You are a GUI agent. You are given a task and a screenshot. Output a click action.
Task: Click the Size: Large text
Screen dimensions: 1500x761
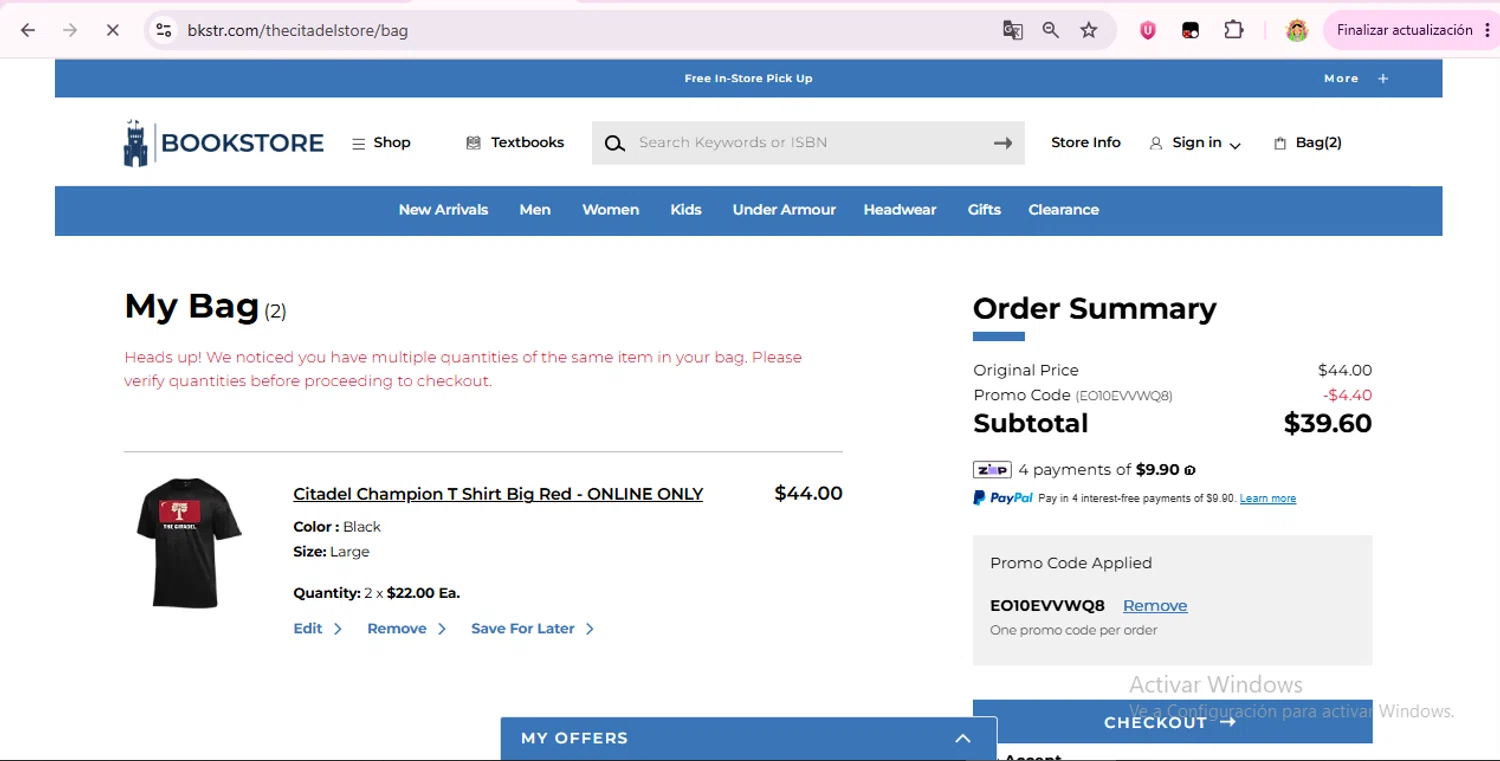(x=331, y=552)
